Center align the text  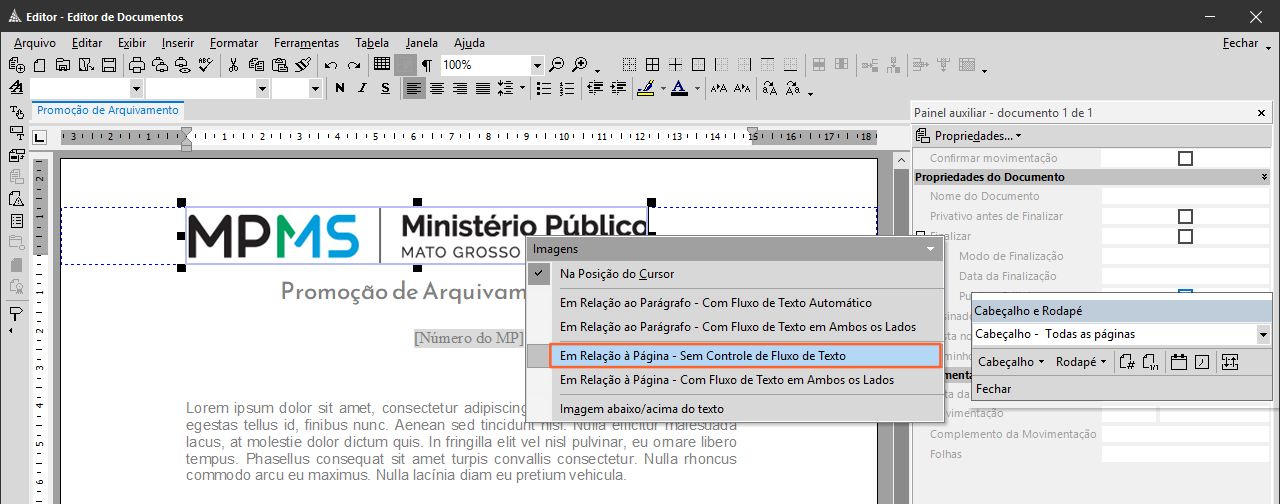tap(437, 88)
